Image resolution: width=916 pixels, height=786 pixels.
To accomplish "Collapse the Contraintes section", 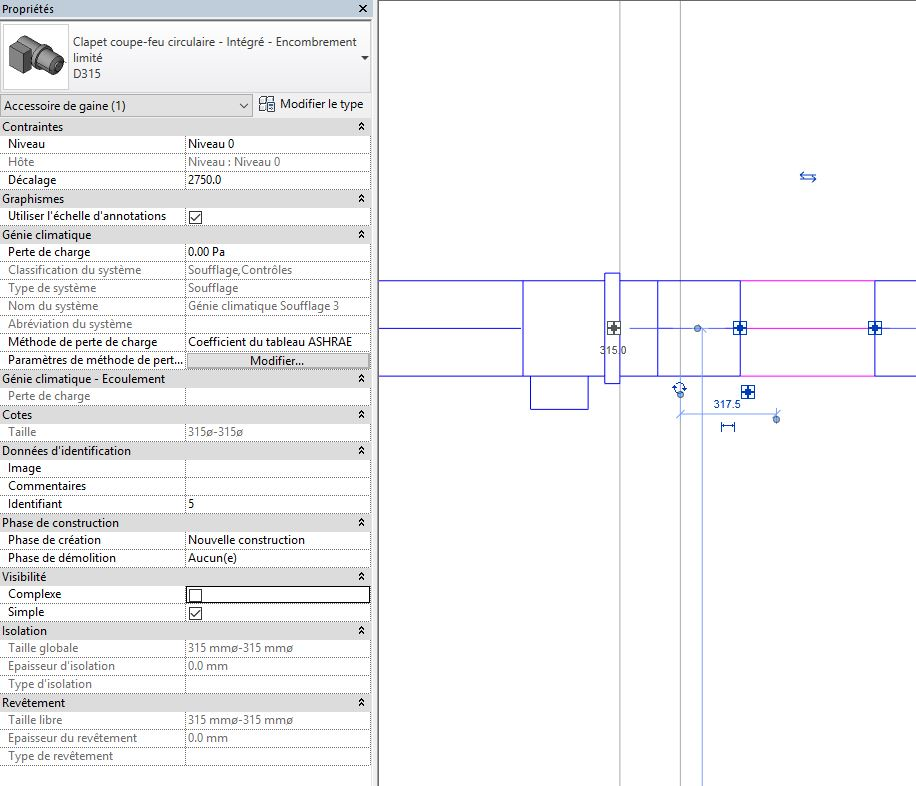I will click(x=361, y=127).
